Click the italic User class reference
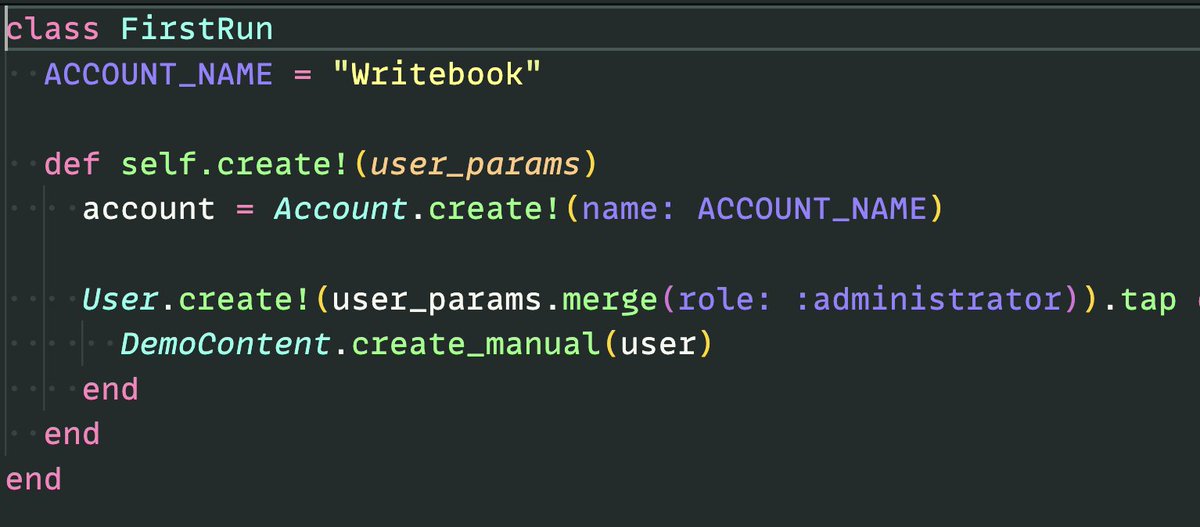1200x527 pixels. [x=120, y=299]
